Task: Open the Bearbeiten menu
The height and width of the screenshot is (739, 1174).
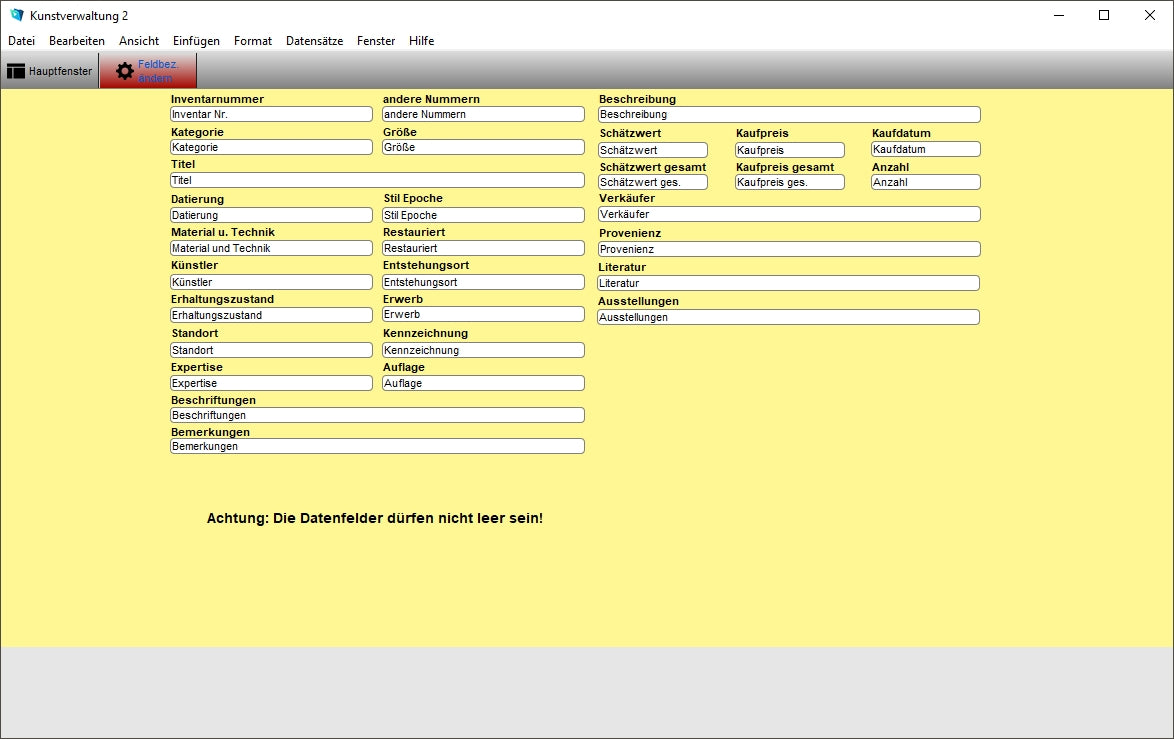Action: [x=77, y=41]
